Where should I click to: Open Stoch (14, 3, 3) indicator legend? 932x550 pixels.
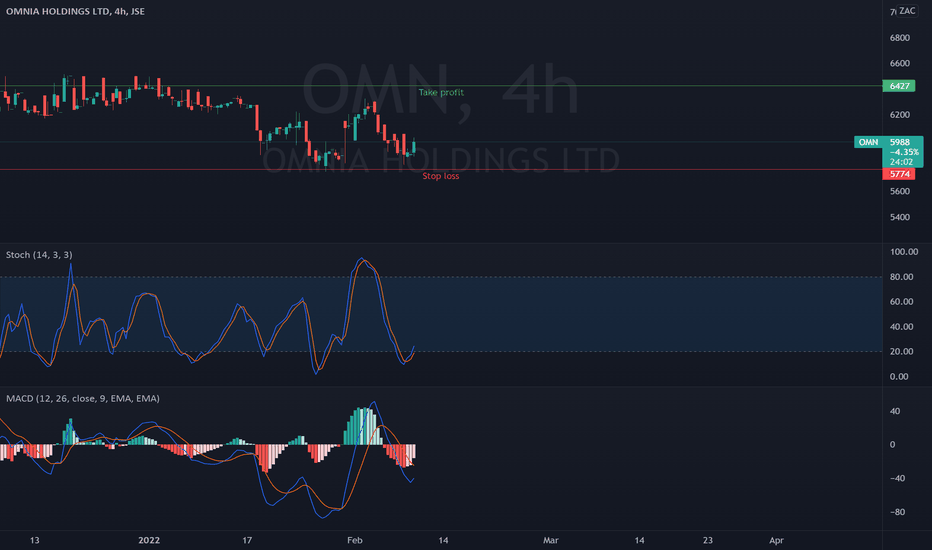click(39, 254)
